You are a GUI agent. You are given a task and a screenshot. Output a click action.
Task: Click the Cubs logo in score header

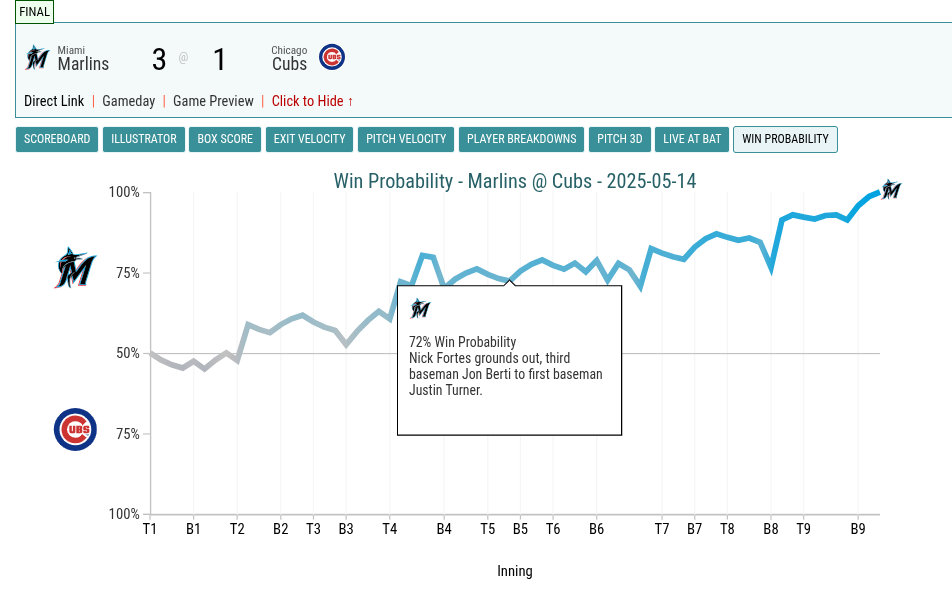click(332, 57)
